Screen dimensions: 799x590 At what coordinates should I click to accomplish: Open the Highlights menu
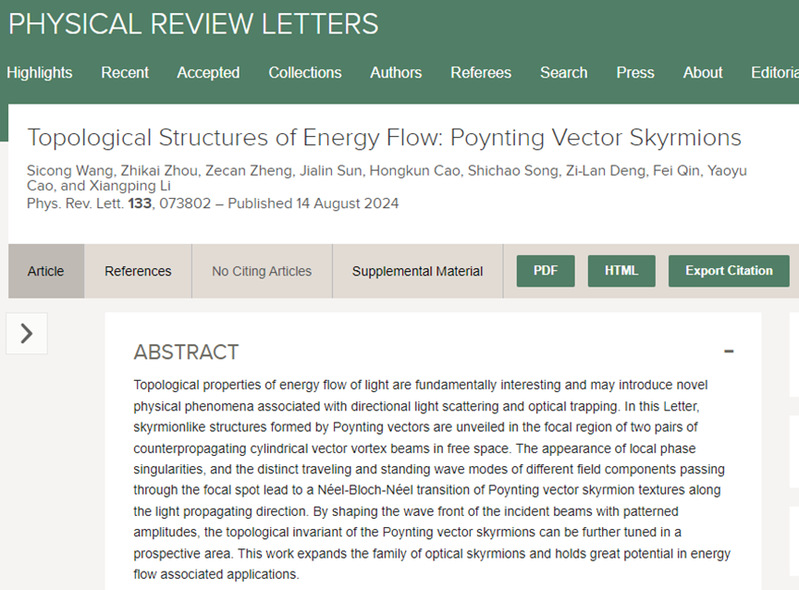click(39, 73)
